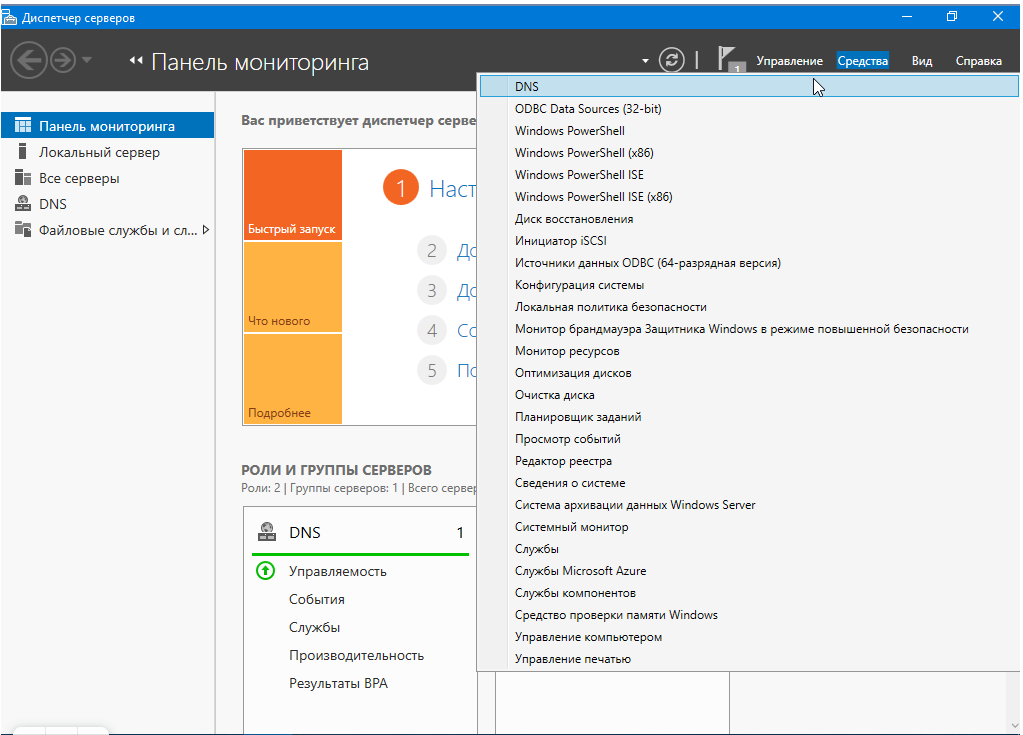The height and width of the screenshot is (735, 1023).
Task: Click green Управляемость status icon
Action: click(266, 571)
